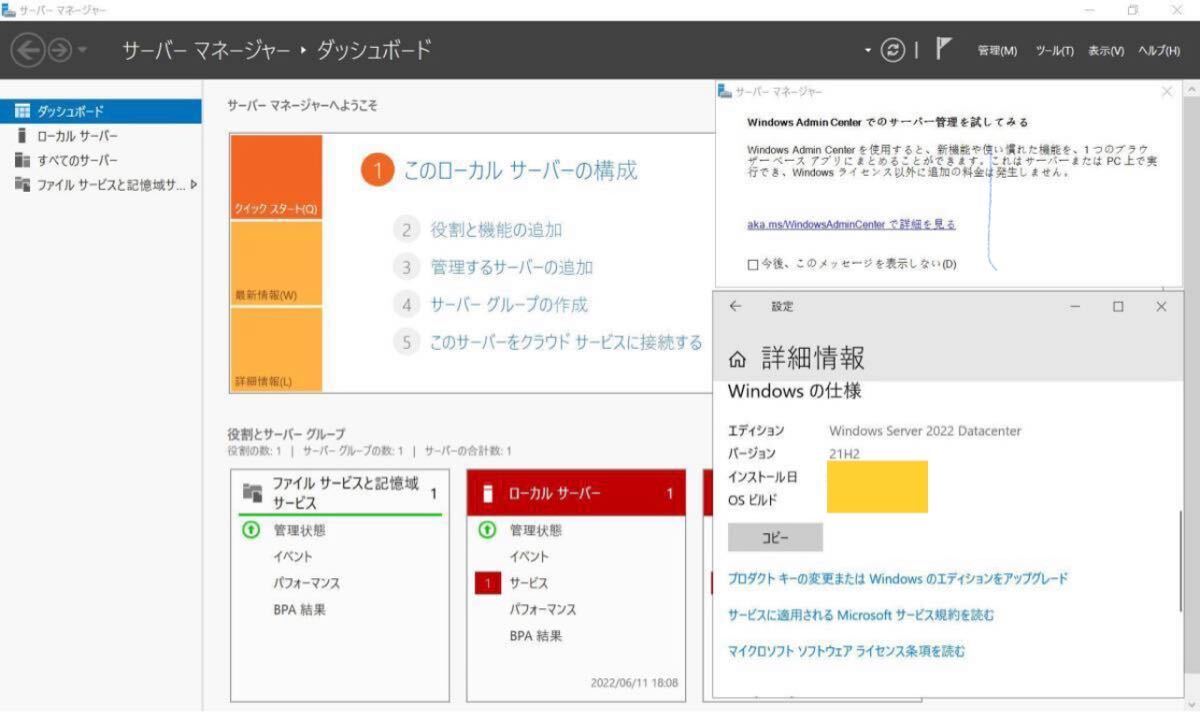Click the home icon in the 設定 window
Viewport: 1200px width, 712px height.
click(x=736, y=356)
